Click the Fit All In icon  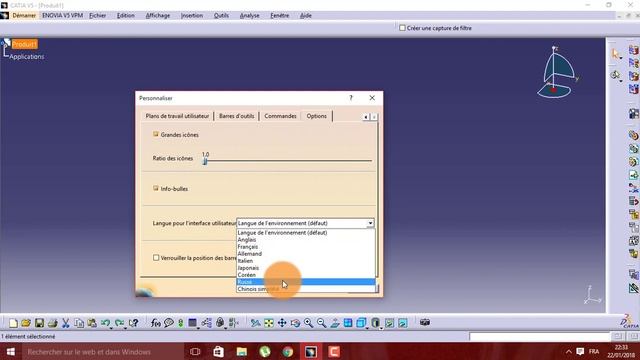pyautogui.click(x=269, y=323)
